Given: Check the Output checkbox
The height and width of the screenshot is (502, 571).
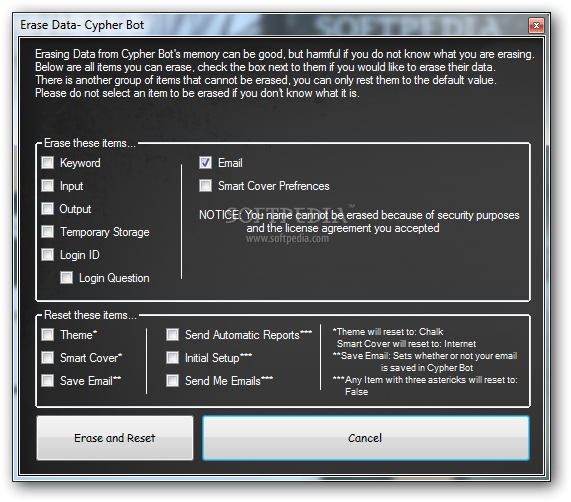Looking at the screenshot, I should (48, 209).
